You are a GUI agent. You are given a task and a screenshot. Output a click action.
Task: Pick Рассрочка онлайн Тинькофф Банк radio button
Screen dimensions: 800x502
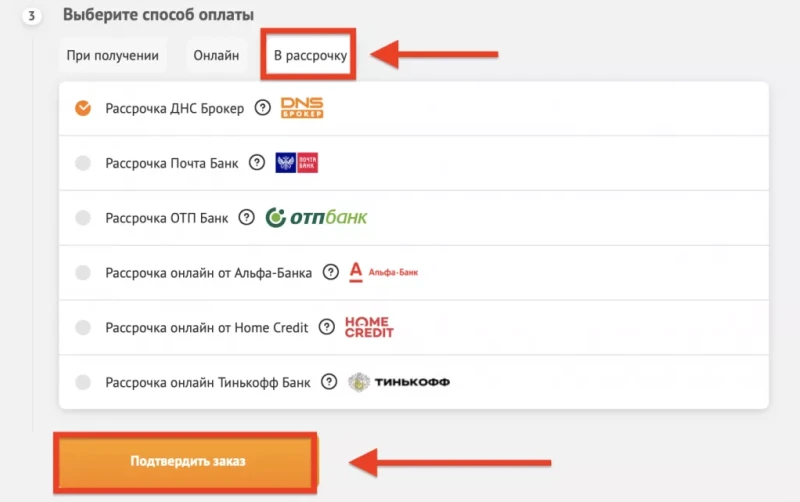point(83,382)
